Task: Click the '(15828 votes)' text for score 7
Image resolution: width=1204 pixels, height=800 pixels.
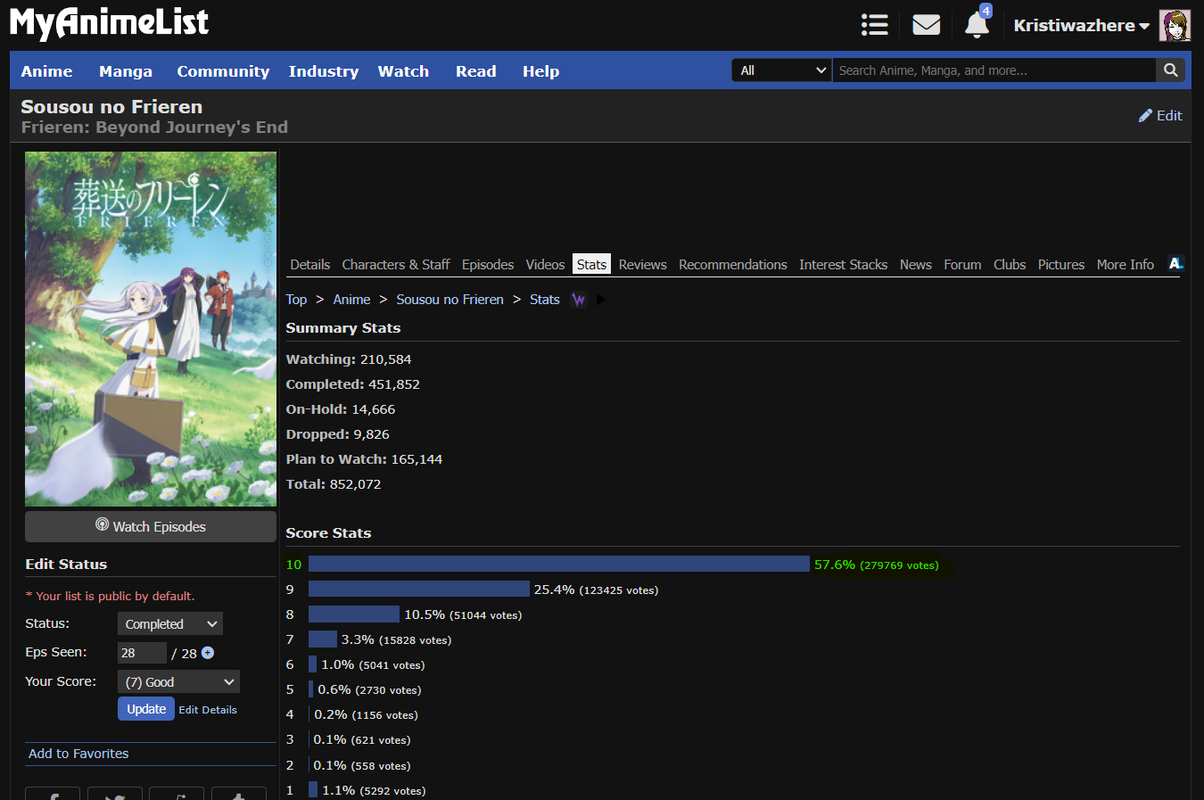Action: pyautogui.click(x=415, y=640)
